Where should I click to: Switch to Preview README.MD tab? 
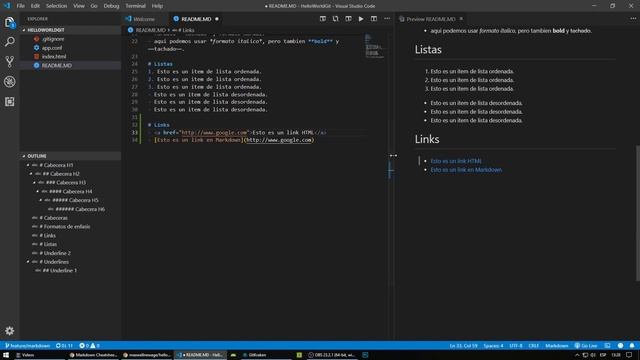coord(430,19)
